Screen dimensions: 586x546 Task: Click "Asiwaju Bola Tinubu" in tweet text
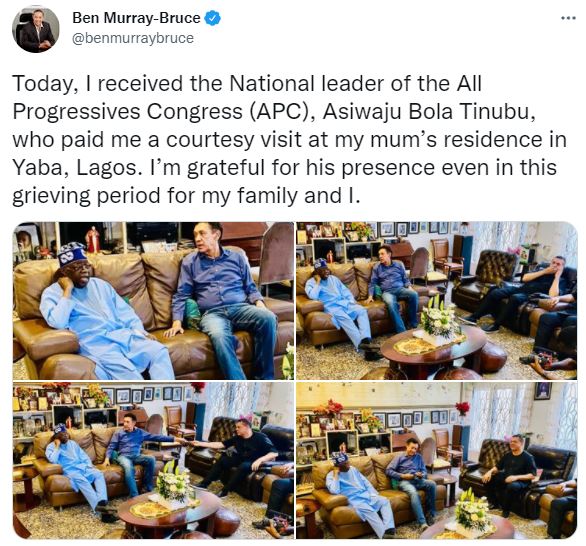pyautogui.click(x=426, y=111)
